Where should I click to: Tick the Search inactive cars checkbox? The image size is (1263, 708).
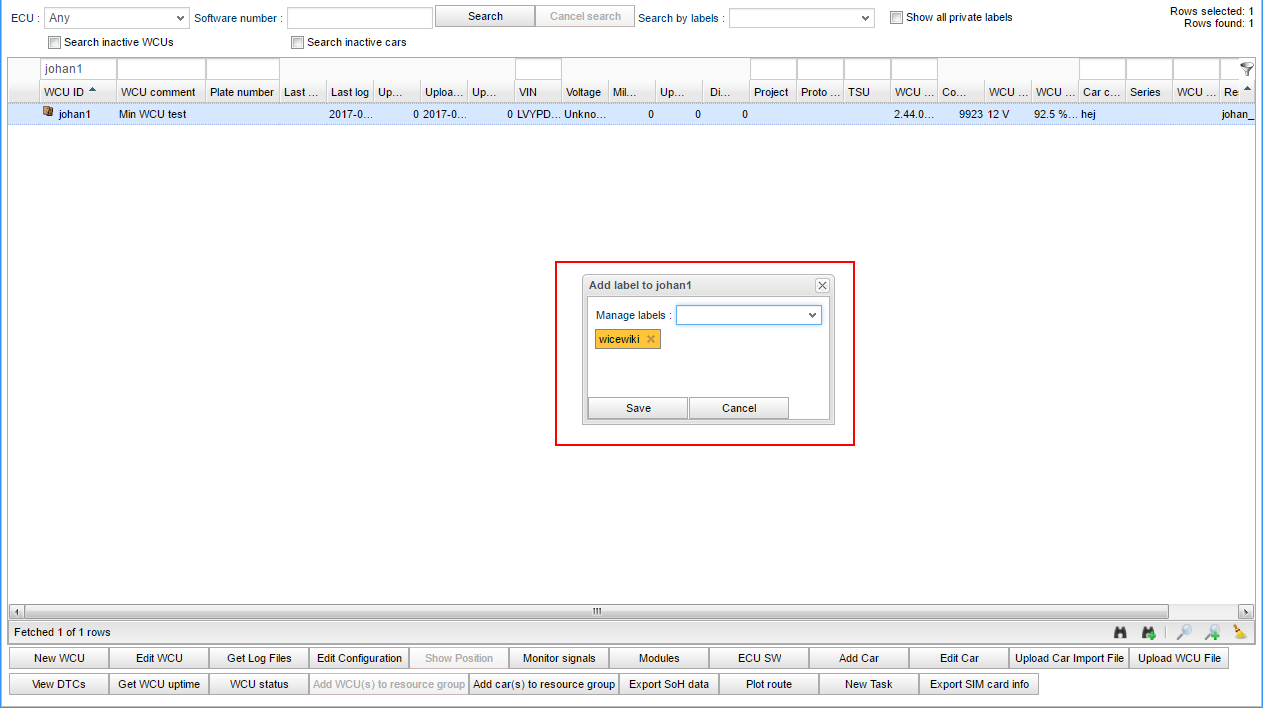point(298,43)
